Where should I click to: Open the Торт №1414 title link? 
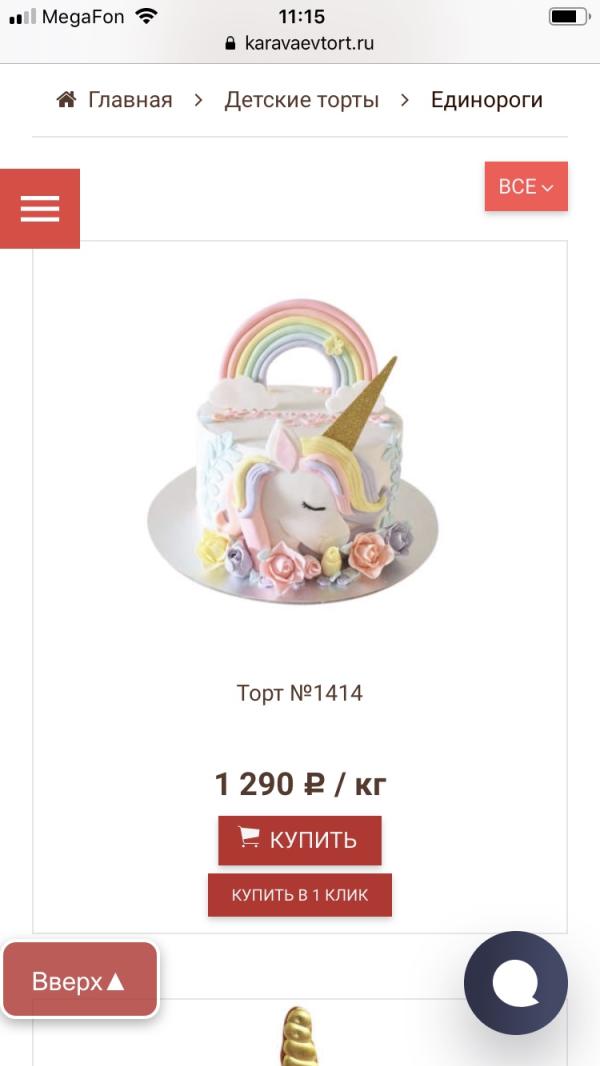300,693
